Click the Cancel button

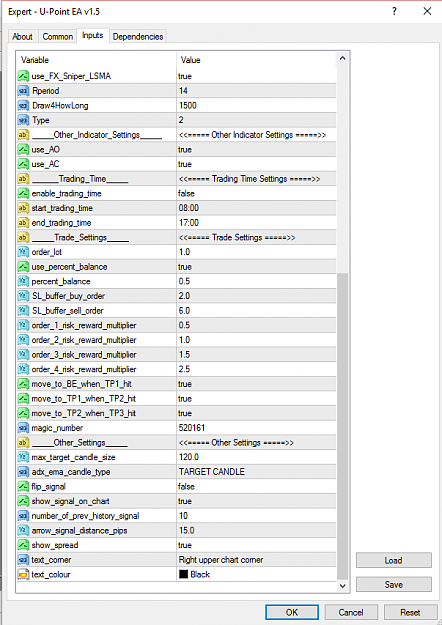[351, 612]
